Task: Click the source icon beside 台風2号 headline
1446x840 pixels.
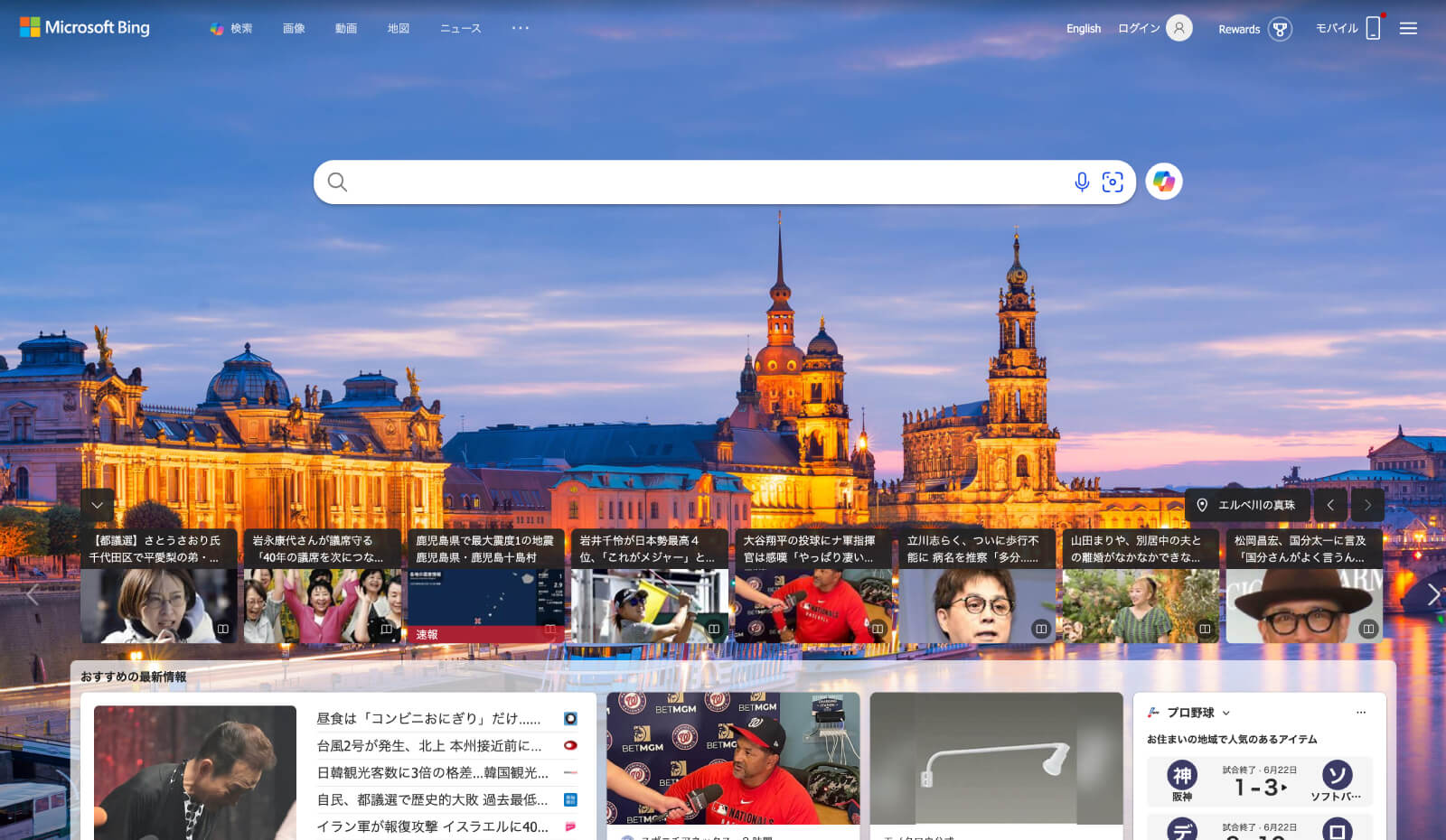Action: (x=570, y=746)
